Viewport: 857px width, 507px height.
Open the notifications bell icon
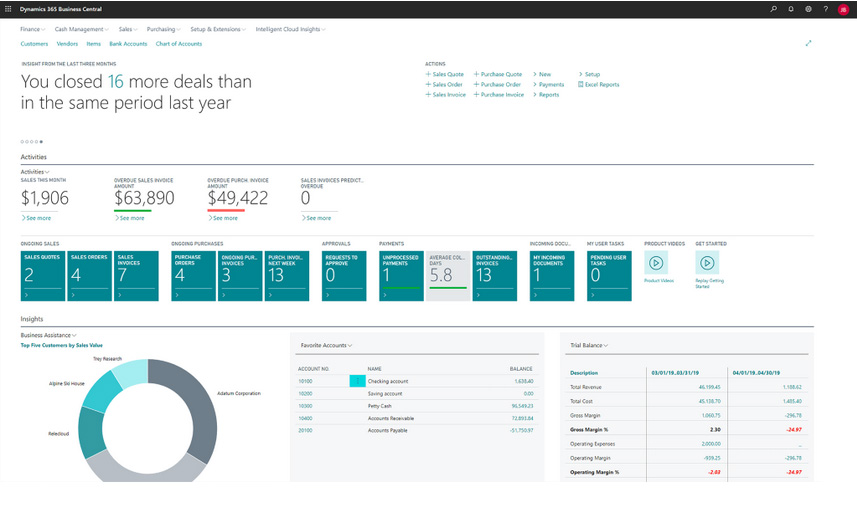791,9
